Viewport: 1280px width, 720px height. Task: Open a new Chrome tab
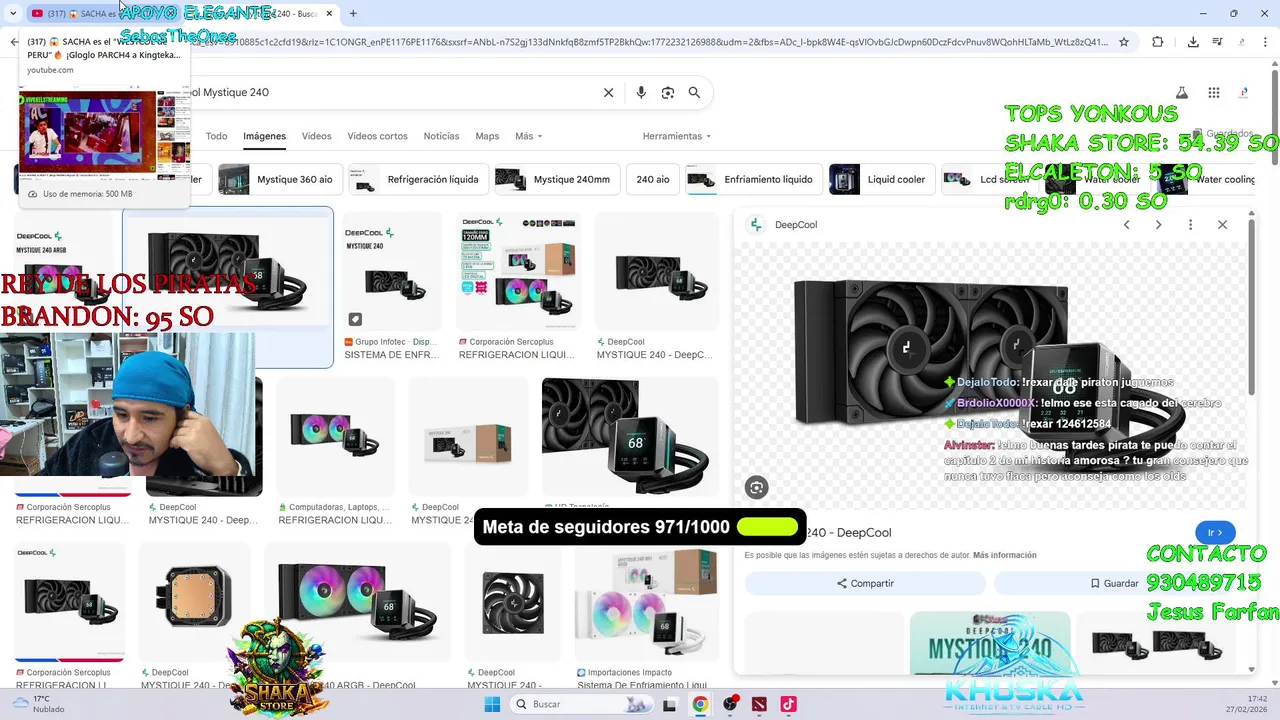coord(353,13)
